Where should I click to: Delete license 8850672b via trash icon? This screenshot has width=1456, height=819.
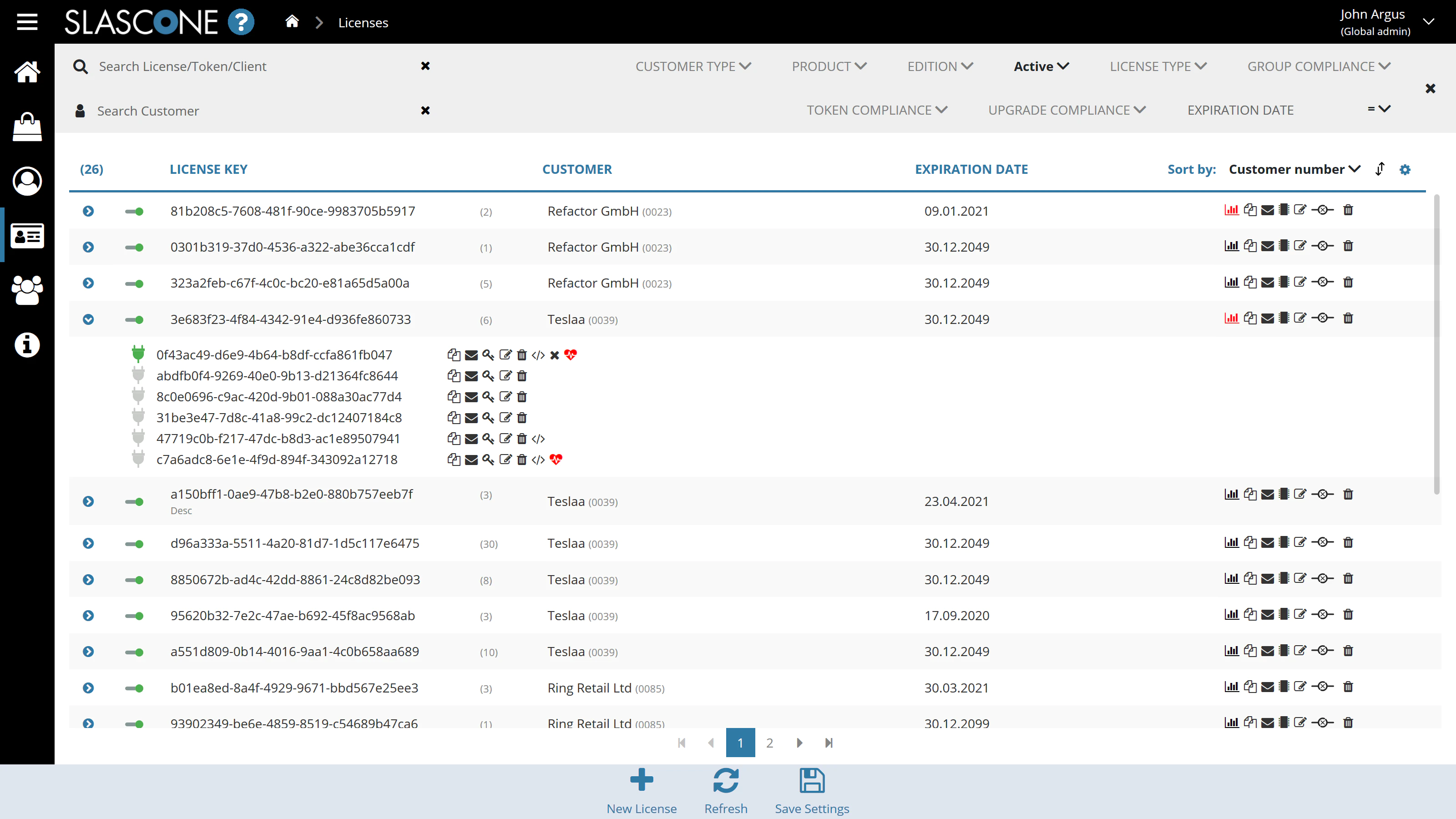tap(1348, 578)
